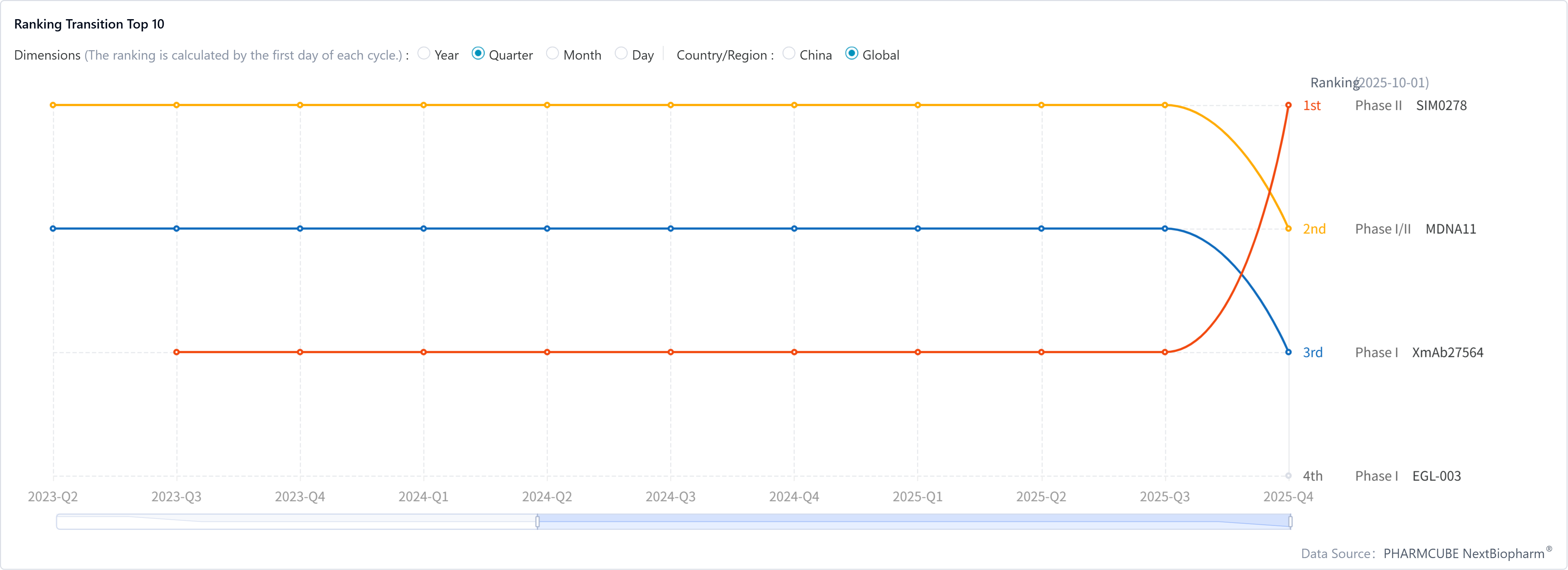Select the Year dimension radio button
This screenshot has width=1568, height=570.
tap(424, 53)
